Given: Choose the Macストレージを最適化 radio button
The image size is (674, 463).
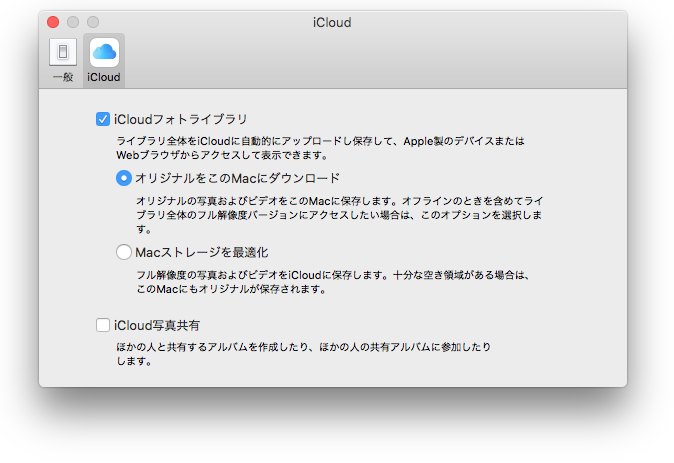Looking at the screenshot, I should (x=124, y=252).
